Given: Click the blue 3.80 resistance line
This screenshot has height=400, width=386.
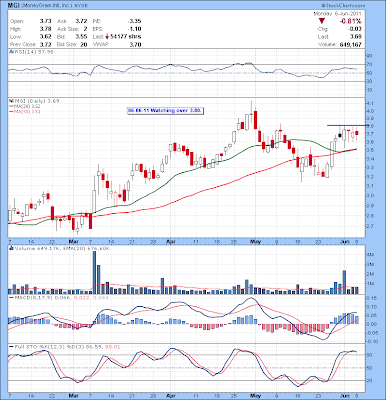Looking at the screenshot, I should [348, 125].
